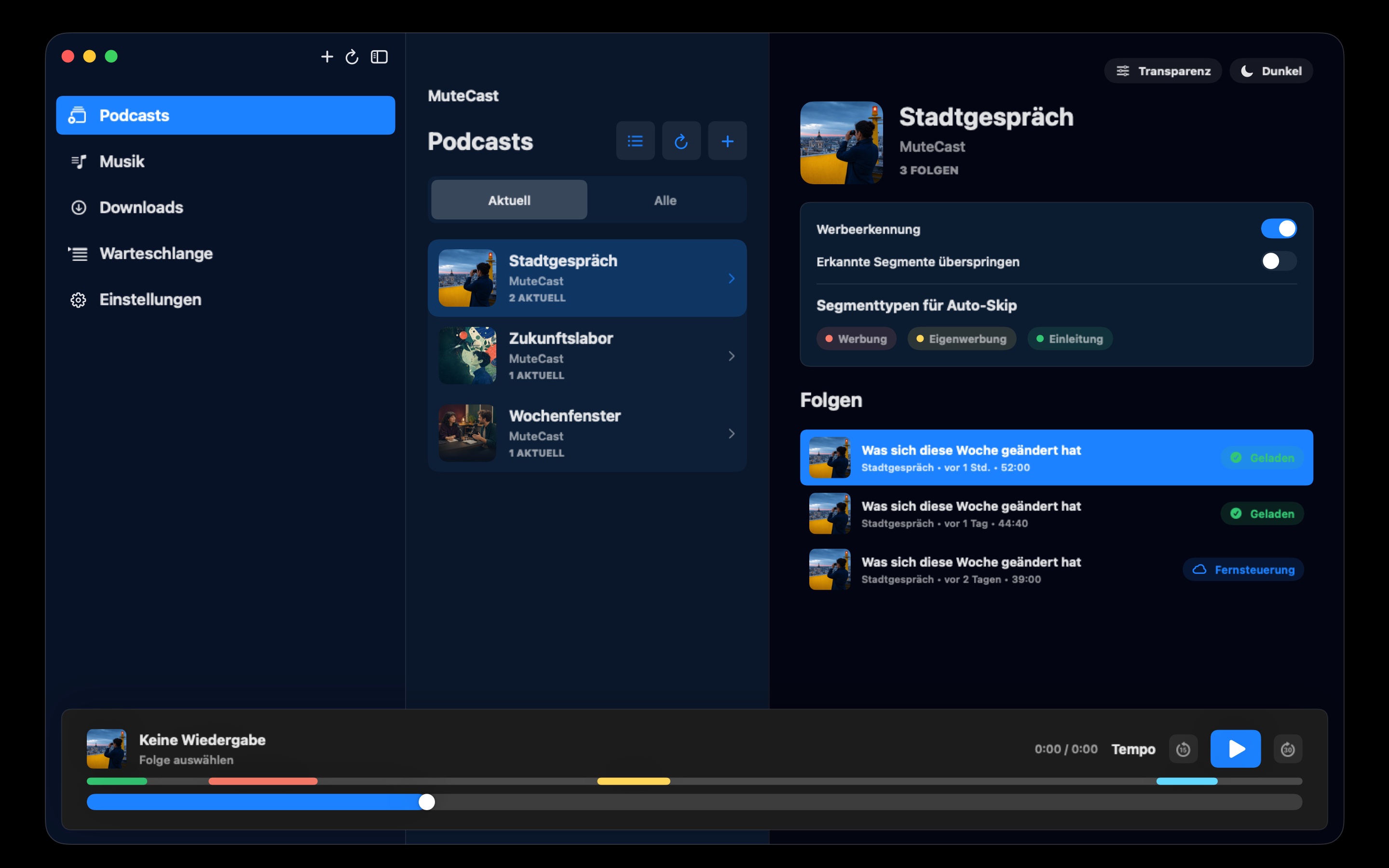Click large Stadtgespräch cover art in detail header
This screenshot has width=1389, height=868.
coord(842,143)
